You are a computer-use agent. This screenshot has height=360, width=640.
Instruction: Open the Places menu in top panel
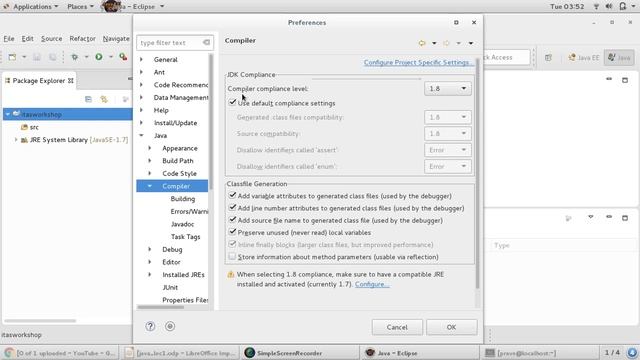click(x=80, y=7)
